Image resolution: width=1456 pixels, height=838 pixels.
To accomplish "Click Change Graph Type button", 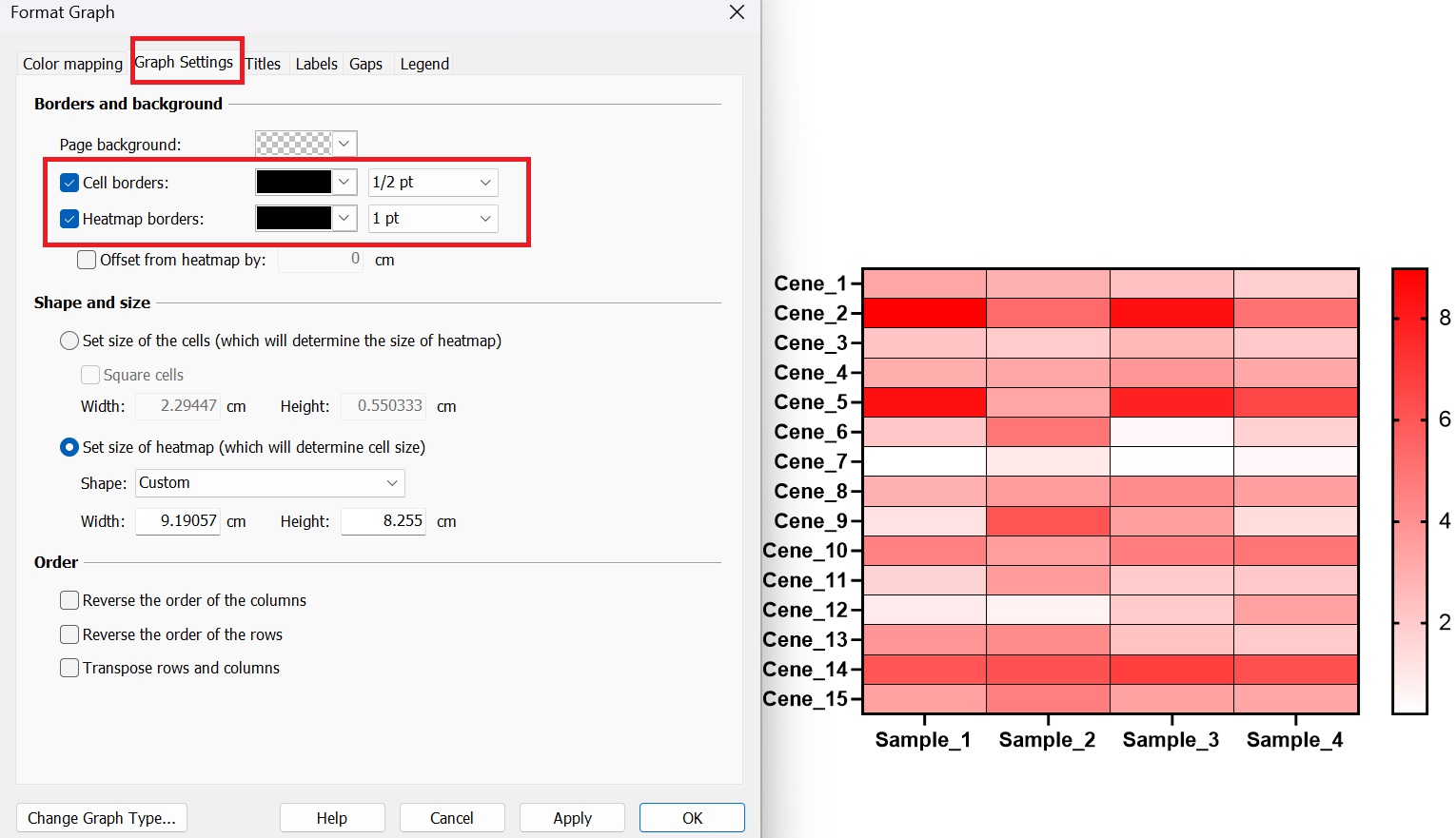I will pos(102,818).
